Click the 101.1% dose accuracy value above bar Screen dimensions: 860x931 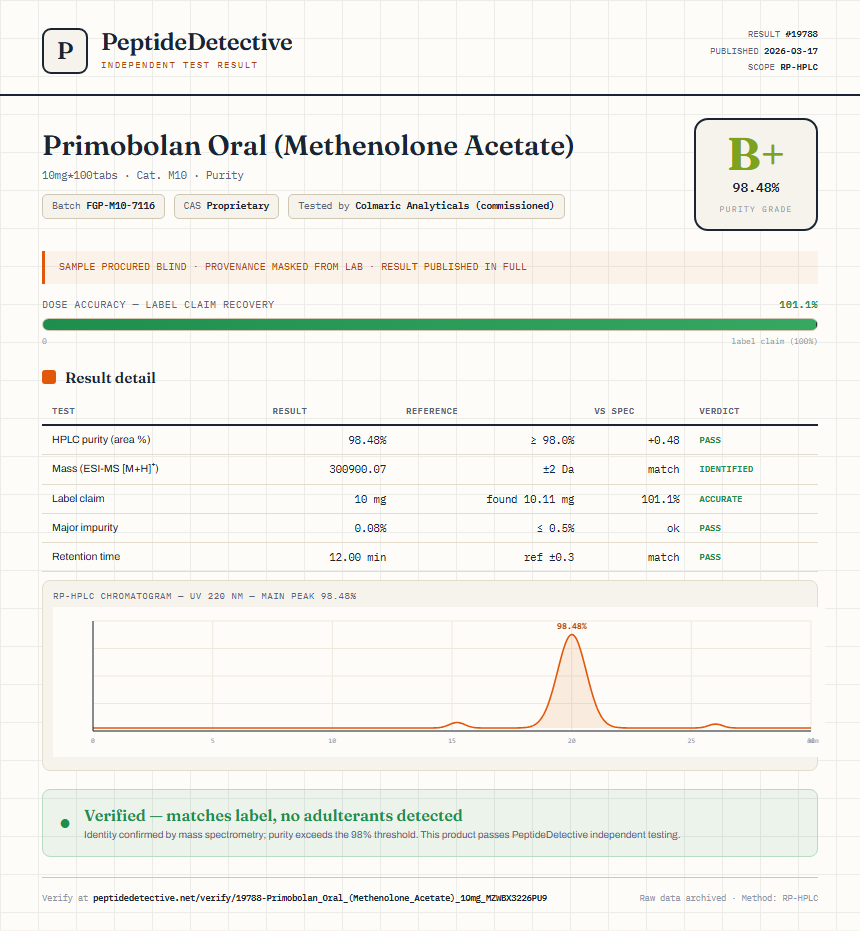(x=798, y=305)
